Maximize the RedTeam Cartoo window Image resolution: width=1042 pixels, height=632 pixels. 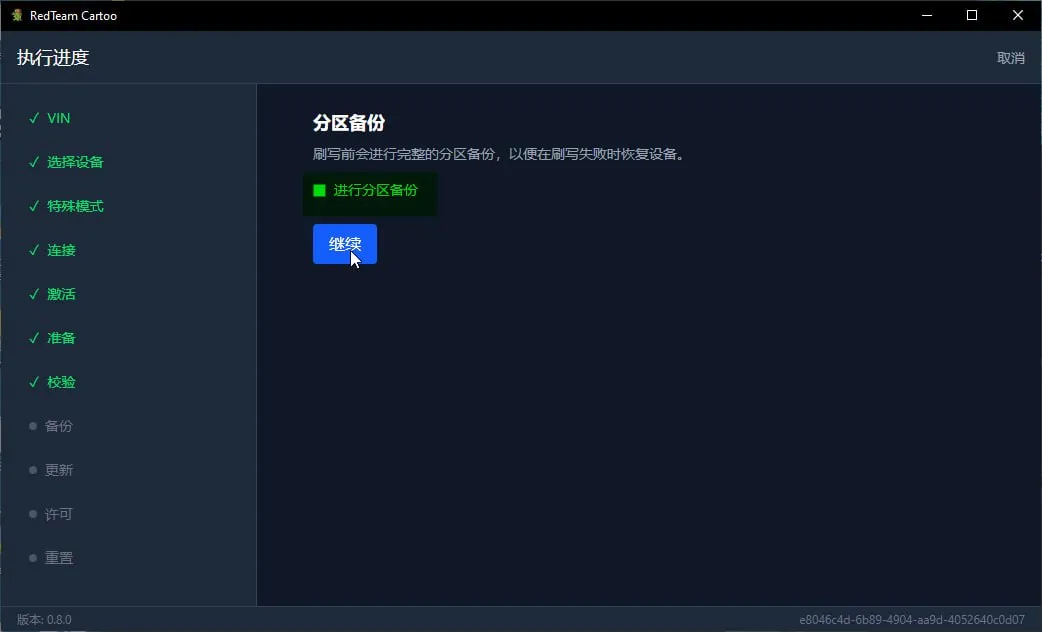tap(972, 15)
